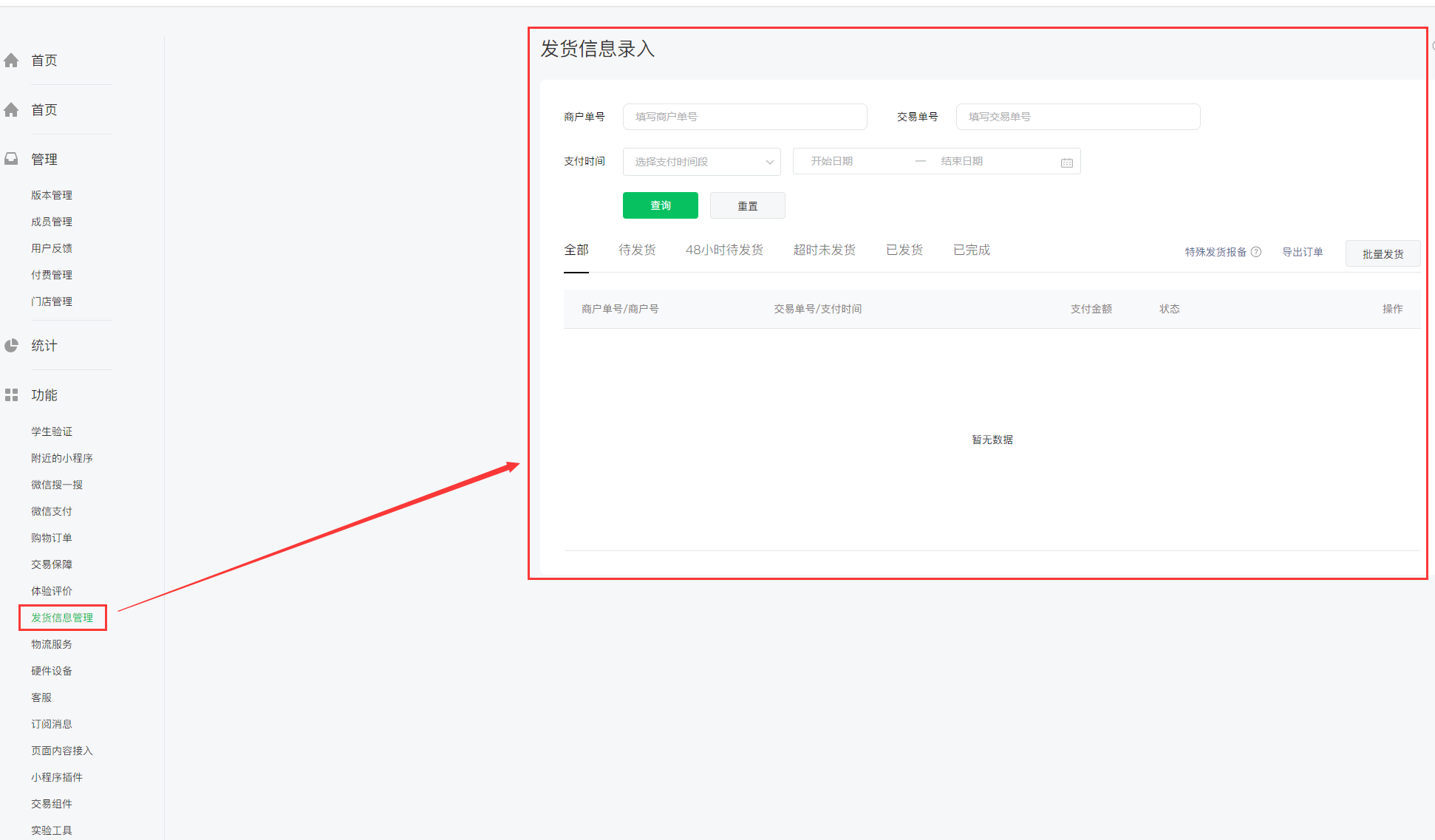Click the 填写商户单号 input field
The width and height of the screenshot is (1435, 840).
[x=744, y=117]
